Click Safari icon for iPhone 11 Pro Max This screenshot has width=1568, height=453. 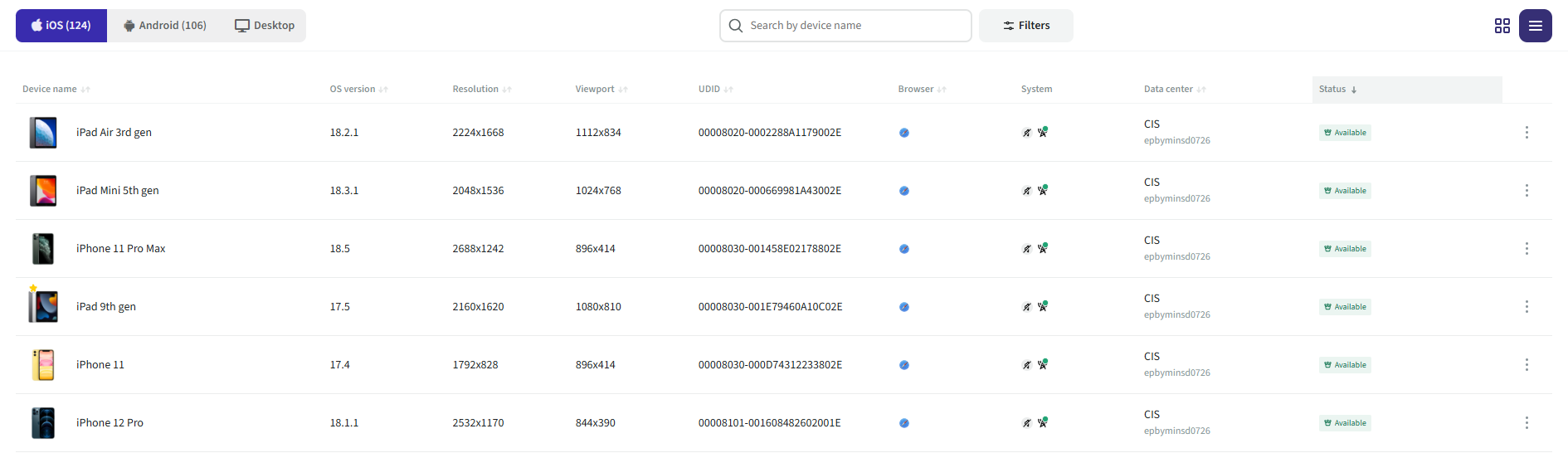pyautogui.click(x=904, y=249)
